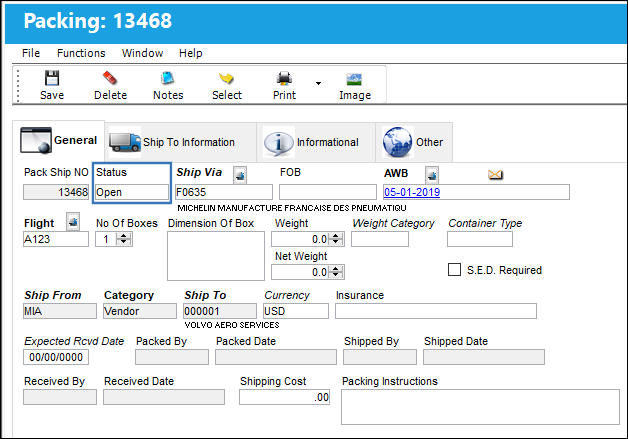Click the Container Type field

pos(480,239)
